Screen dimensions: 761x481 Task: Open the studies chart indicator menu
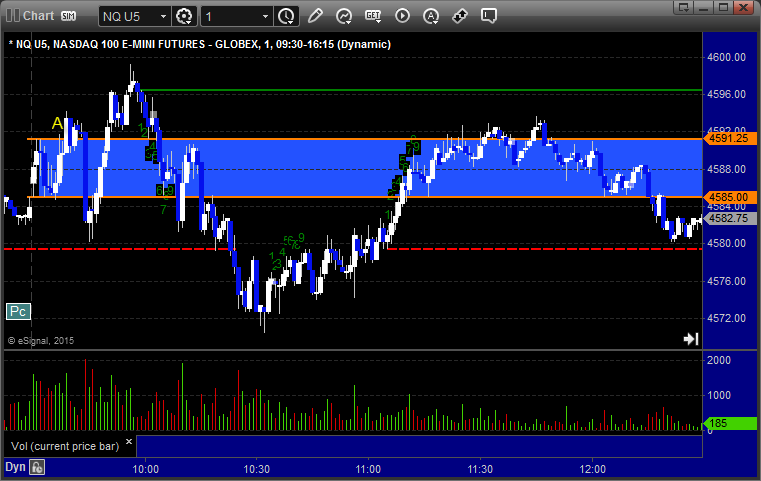click(x=344, y=16)
